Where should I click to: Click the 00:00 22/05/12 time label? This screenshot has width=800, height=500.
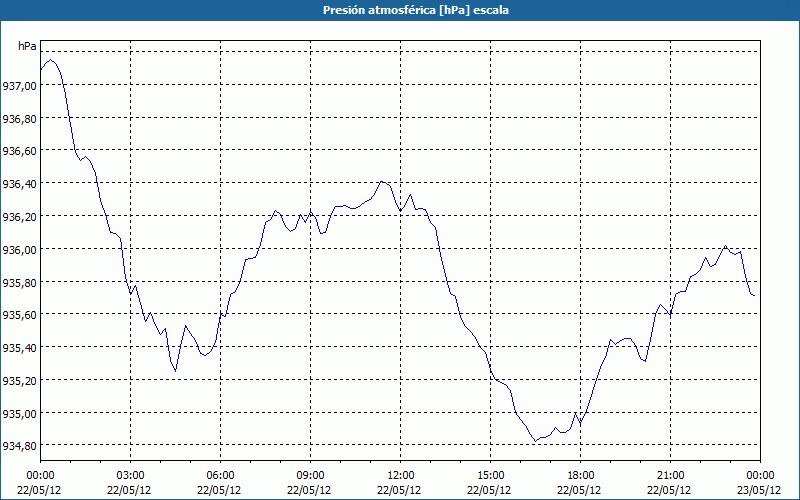click(39, 483)
